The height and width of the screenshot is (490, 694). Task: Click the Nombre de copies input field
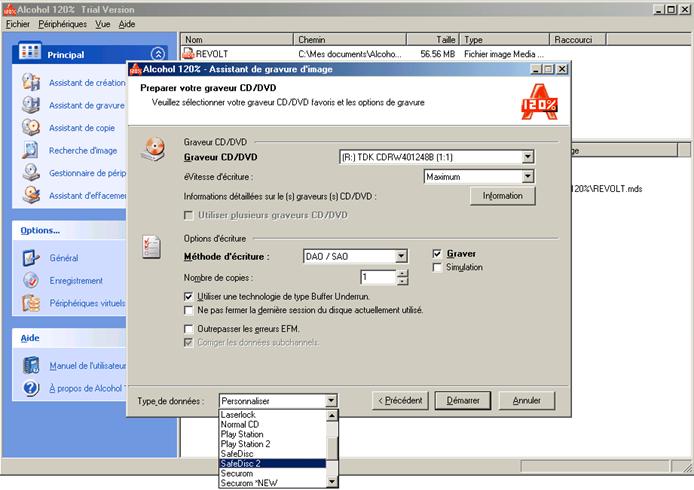[x=378, y=278]
